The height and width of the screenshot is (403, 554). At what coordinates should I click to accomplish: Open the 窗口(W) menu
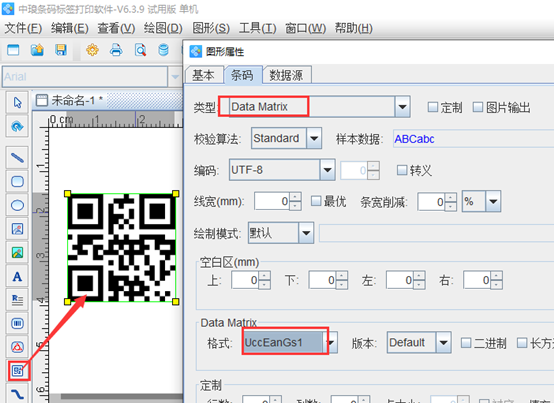coord(305,28)
